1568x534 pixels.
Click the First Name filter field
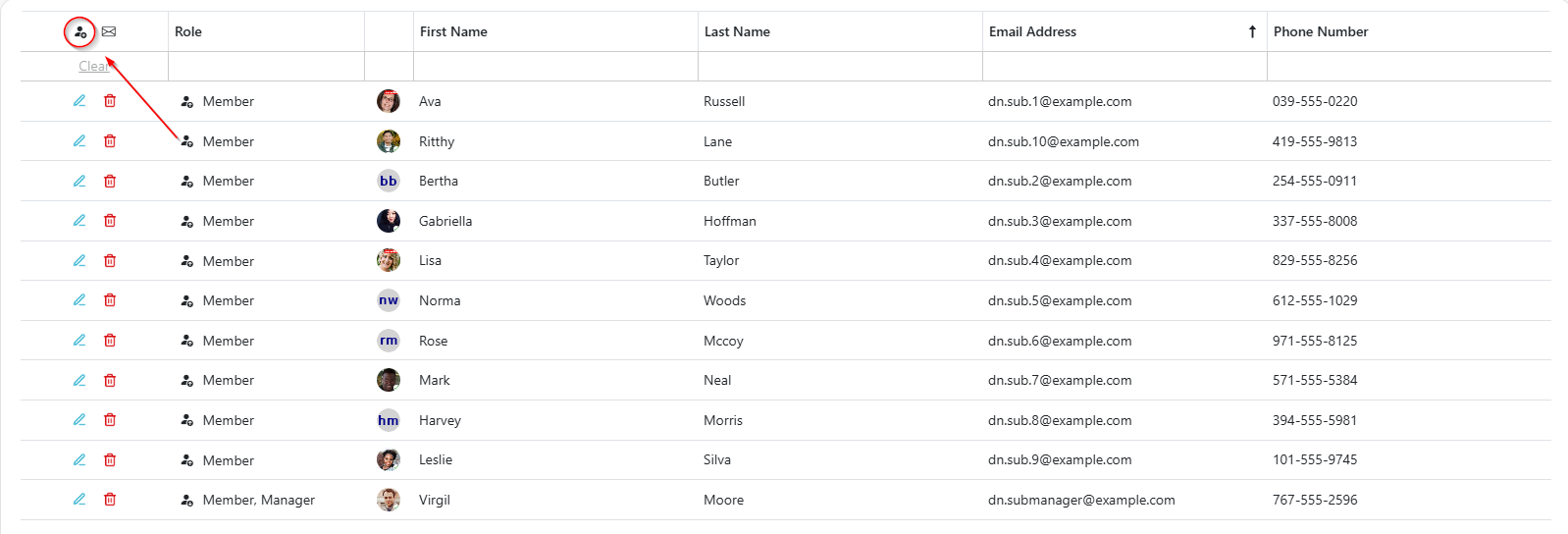click(554, 66)
